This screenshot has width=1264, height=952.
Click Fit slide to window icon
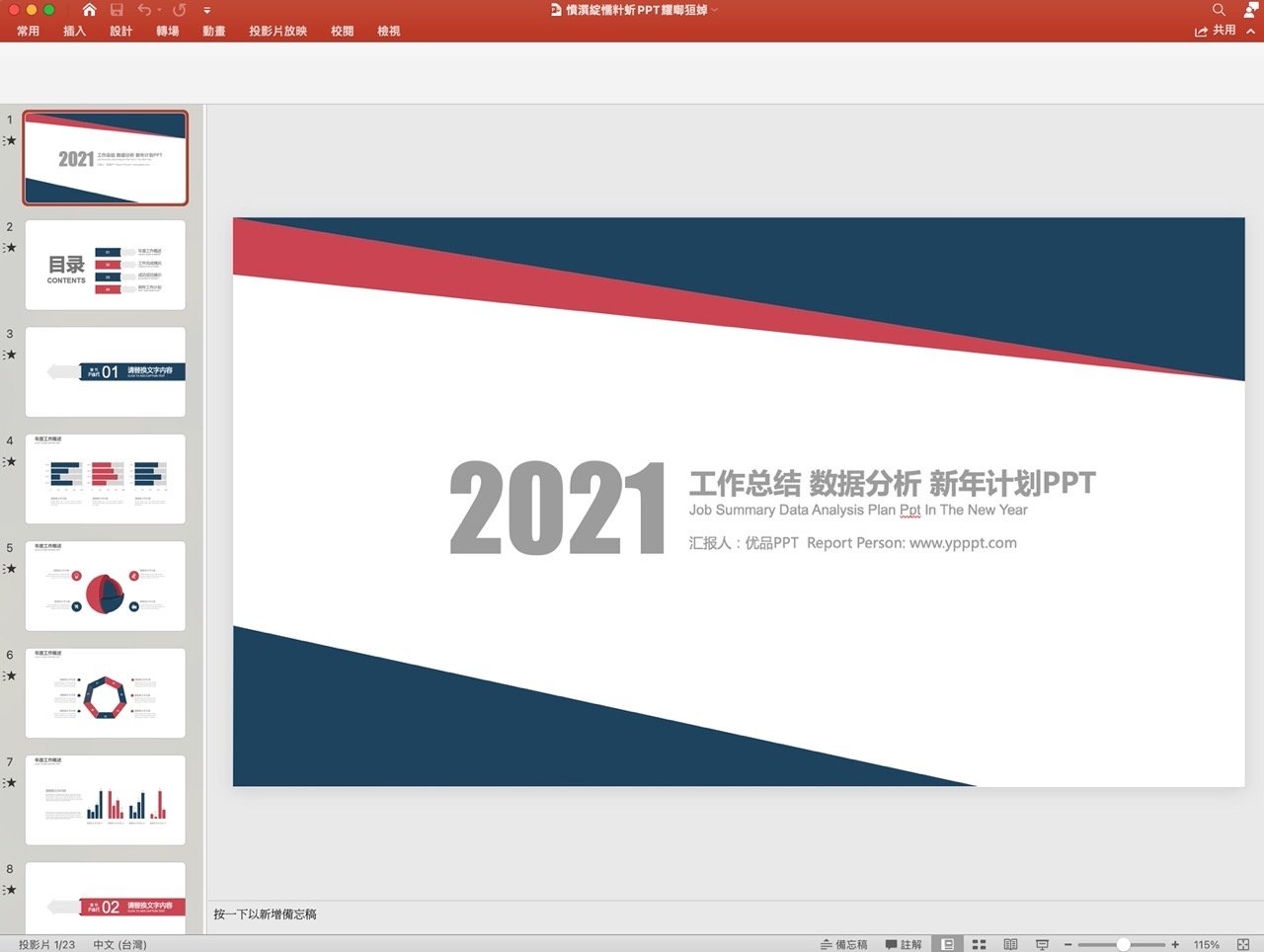tap(1243, 945)
